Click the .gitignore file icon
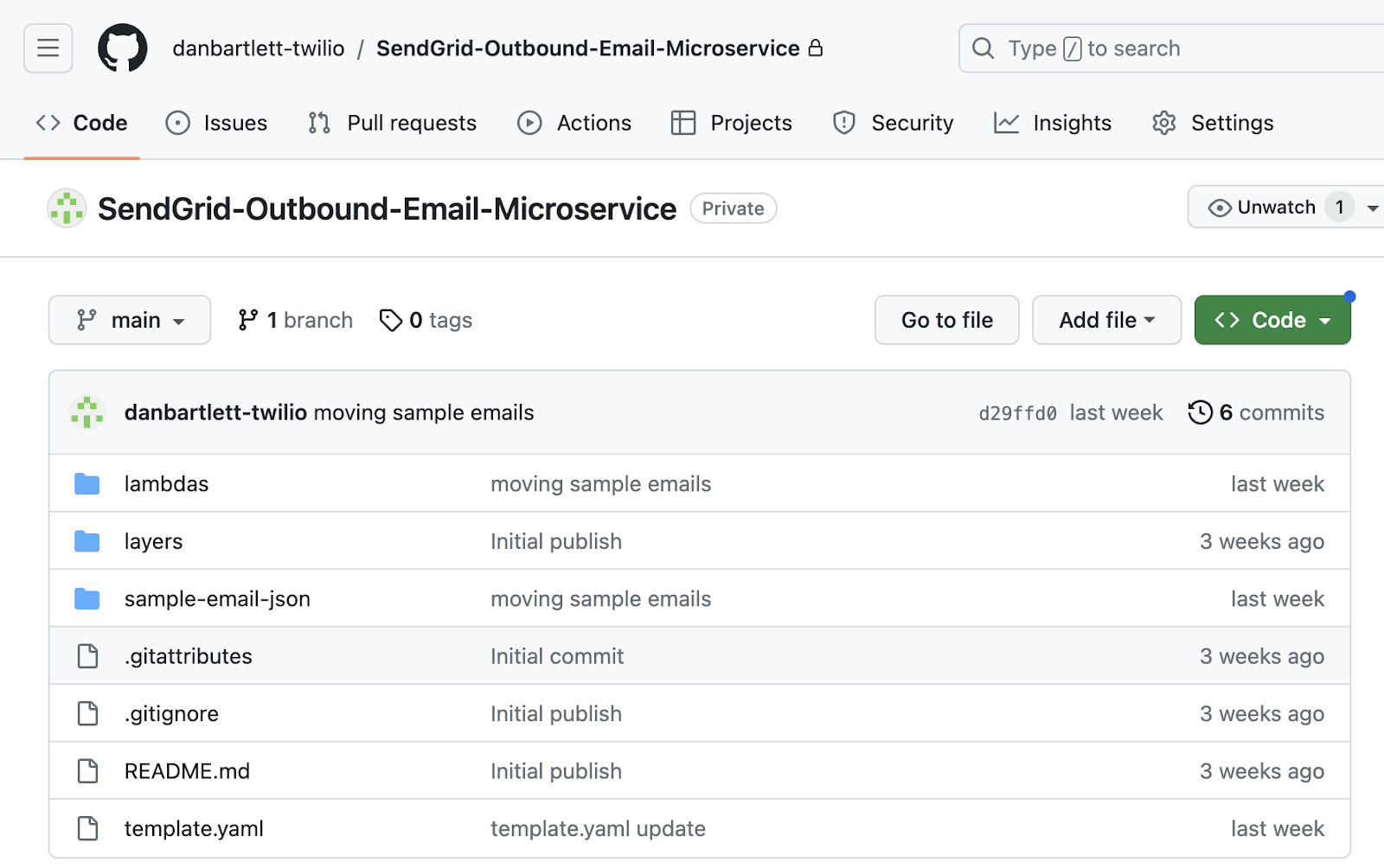Viewport: 1384px width, 868px height. pyautogui.click(x=87, y=714)
